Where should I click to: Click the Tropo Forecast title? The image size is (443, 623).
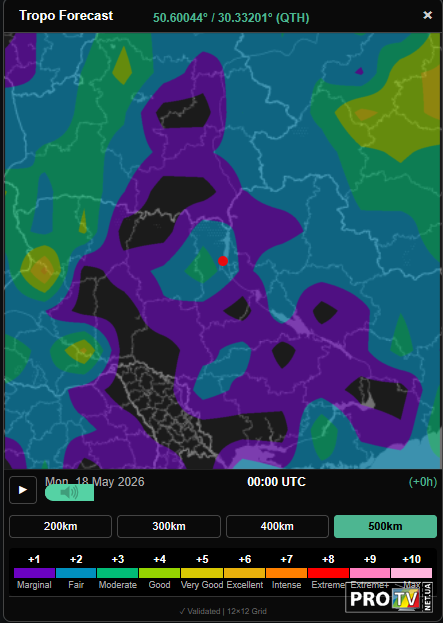tap(66, 15)
